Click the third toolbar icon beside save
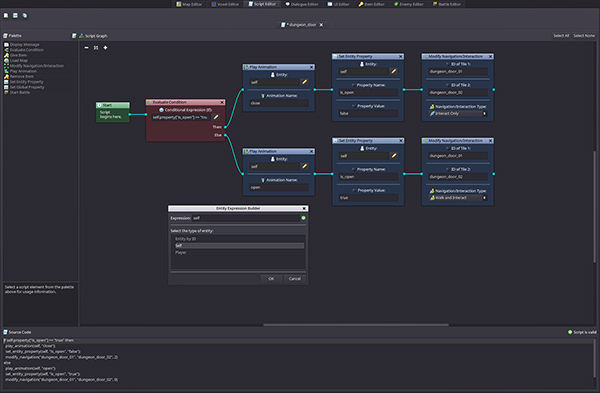This screenshot has height=393, width=600. pos(25,15)
